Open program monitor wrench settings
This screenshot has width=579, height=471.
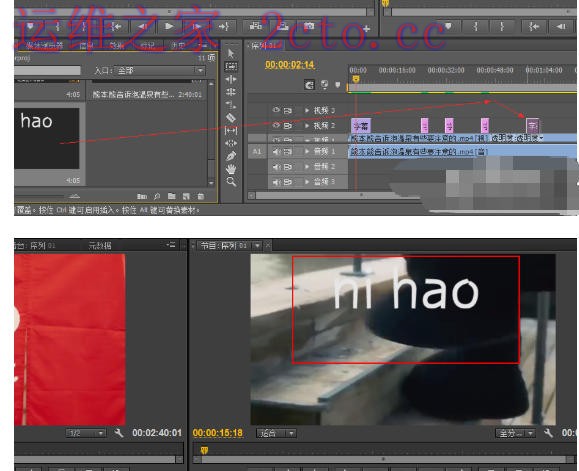548,433
